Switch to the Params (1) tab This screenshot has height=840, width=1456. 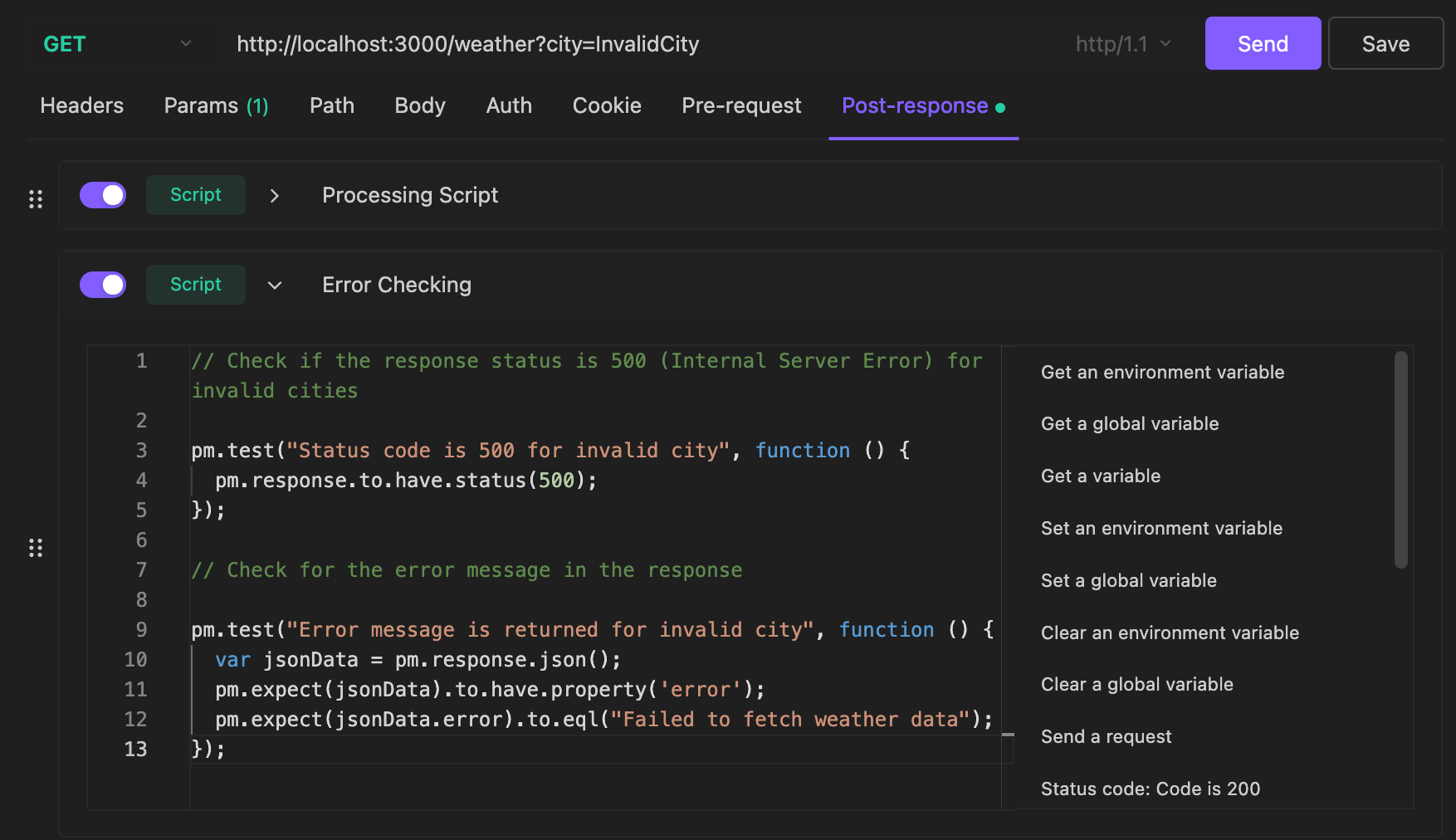[217, 105]
